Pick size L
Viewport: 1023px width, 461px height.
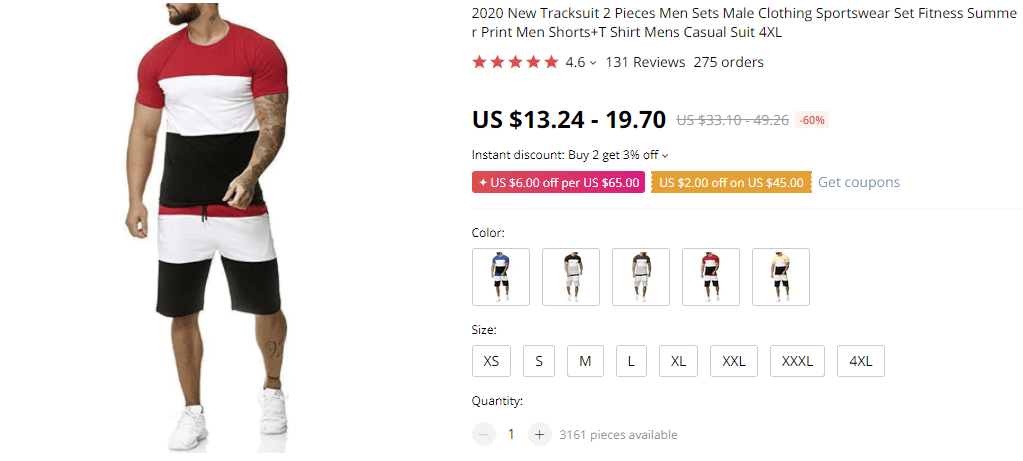[x=631, y=361]
